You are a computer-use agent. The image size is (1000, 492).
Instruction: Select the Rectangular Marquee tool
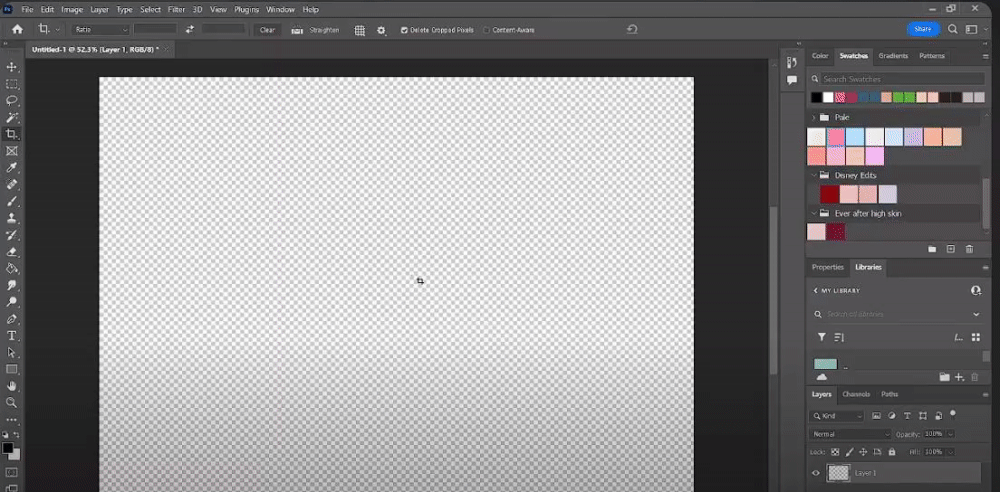[11, 84]
